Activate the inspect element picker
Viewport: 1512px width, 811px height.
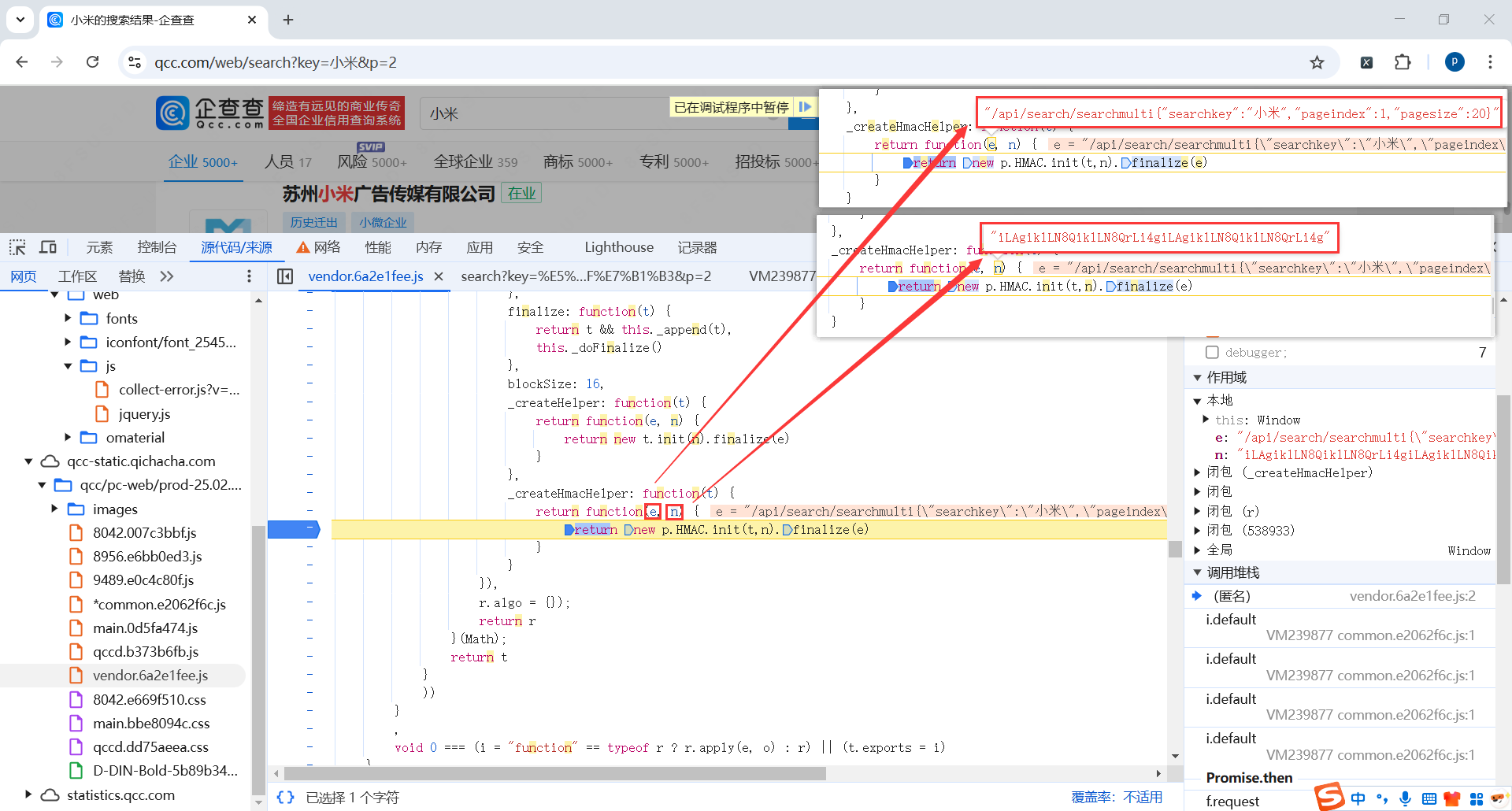(x=17, y=247)
